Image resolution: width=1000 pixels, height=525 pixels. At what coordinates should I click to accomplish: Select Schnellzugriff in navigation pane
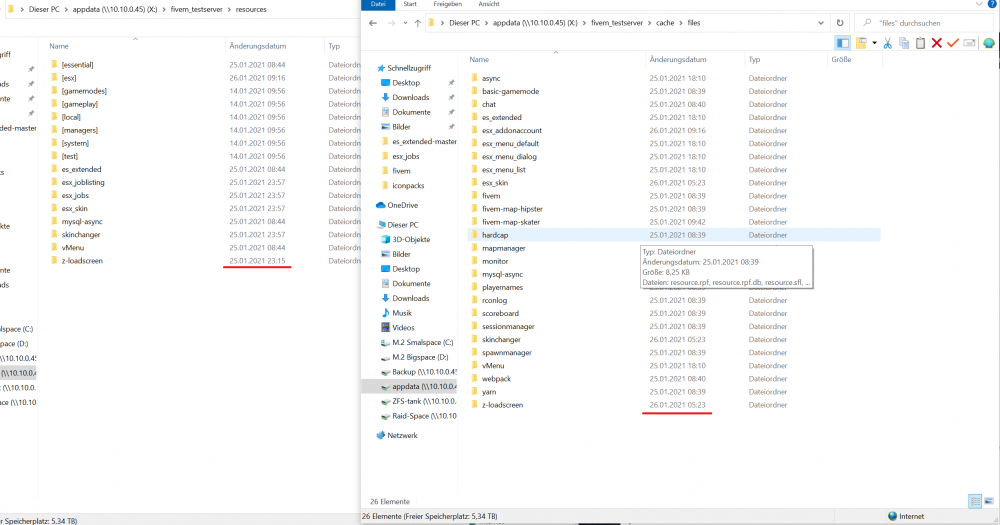pyautogui.click(x=409, y=68)
